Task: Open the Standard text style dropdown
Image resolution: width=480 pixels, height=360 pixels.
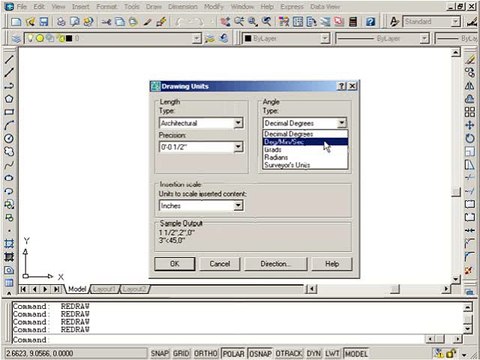Action: [x=455, y=22]
